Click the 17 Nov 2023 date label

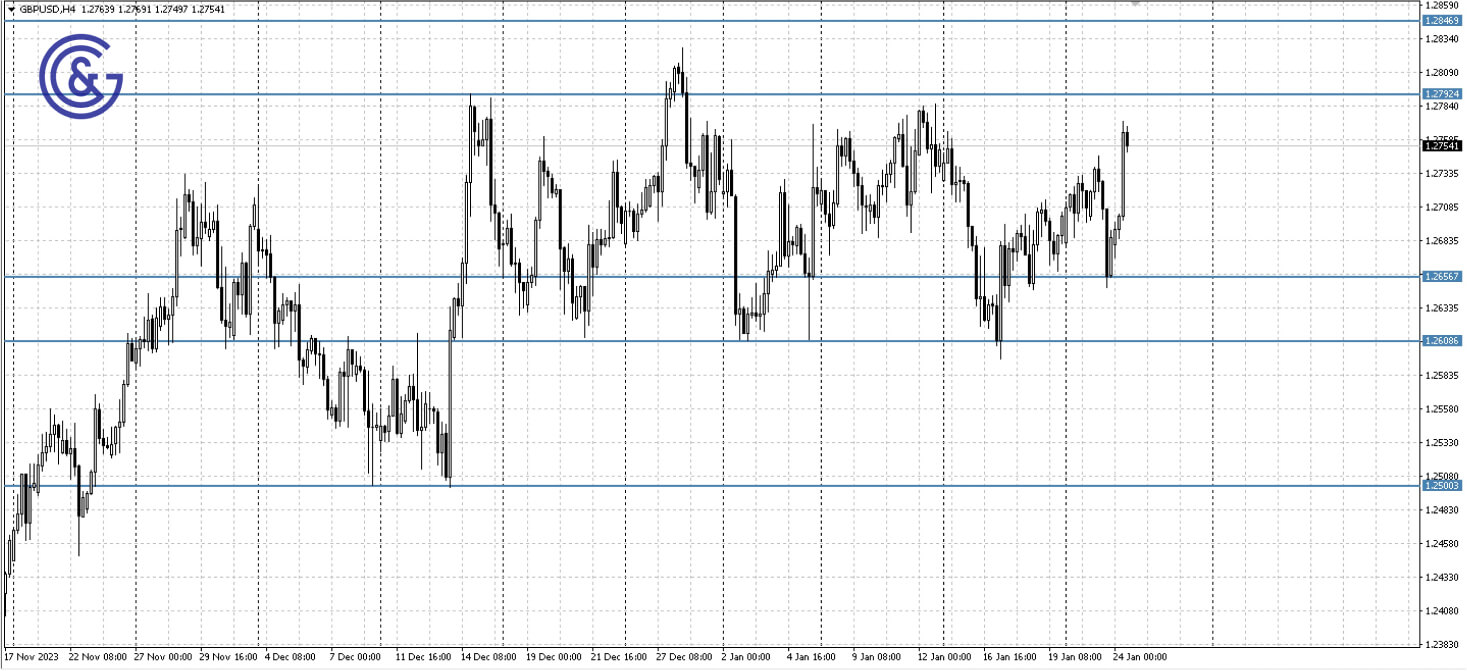[x=30, y=658]
